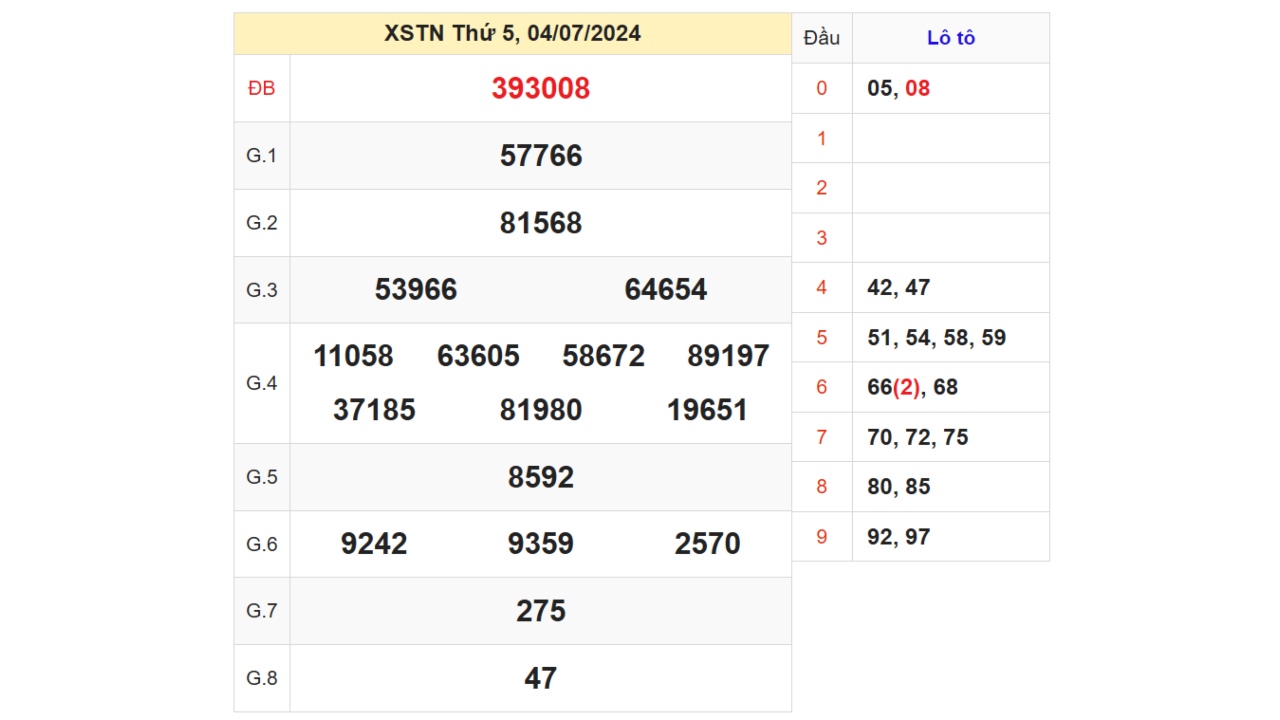The width and height of the screenshot is (1280, 720).
Task: Select lô tô values 42, 47
Action: [899, 288]
